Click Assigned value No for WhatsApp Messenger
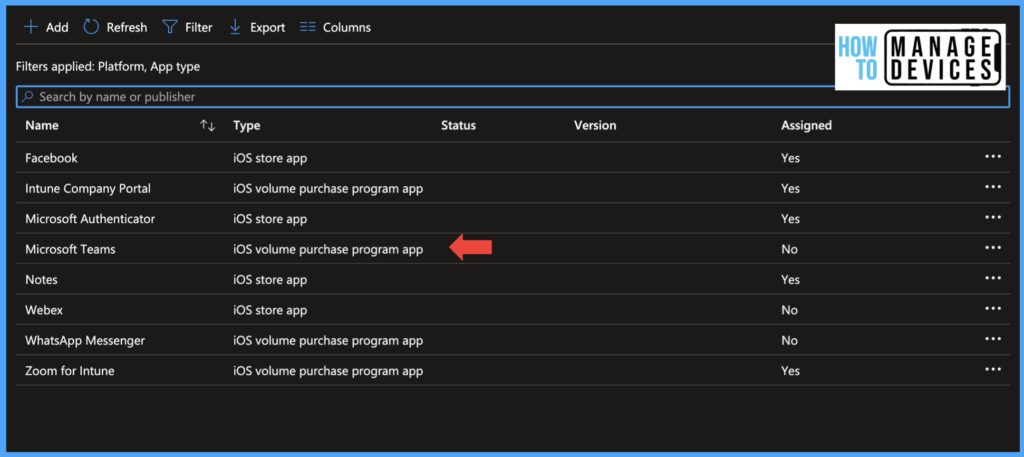This screenshot has width=1024, height=457. [x=790, y=340]
